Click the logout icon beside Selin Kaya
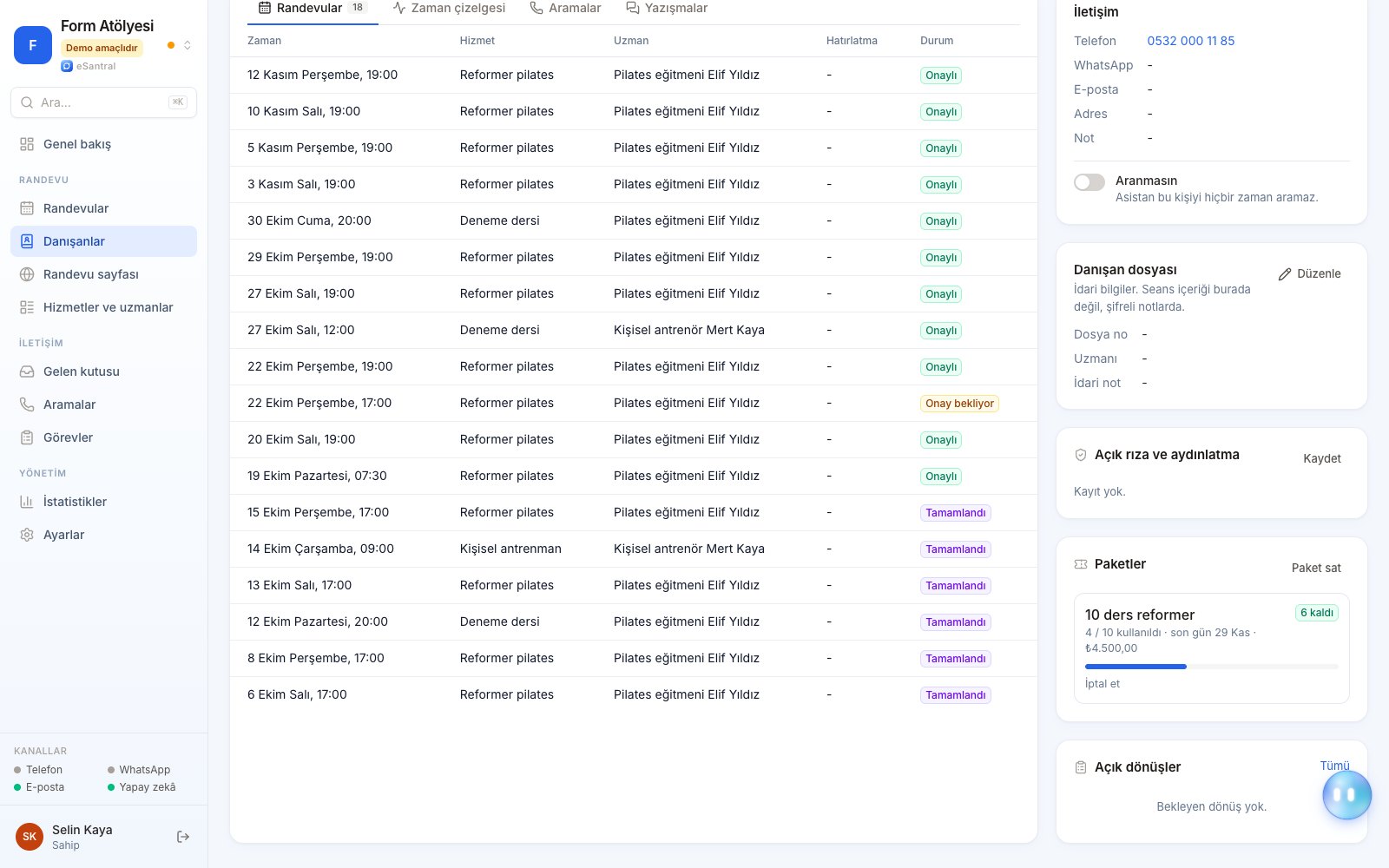Viewport: 1389px width, 868px height. (183, 837)
